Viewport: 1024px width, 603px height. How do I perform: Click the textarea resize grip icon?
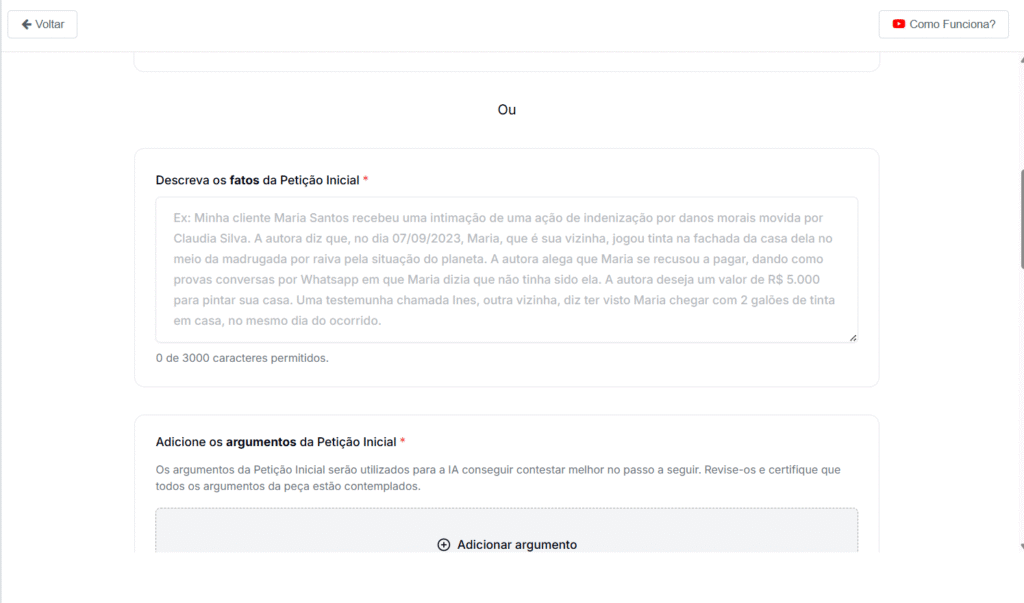click(x=852, y=338)
